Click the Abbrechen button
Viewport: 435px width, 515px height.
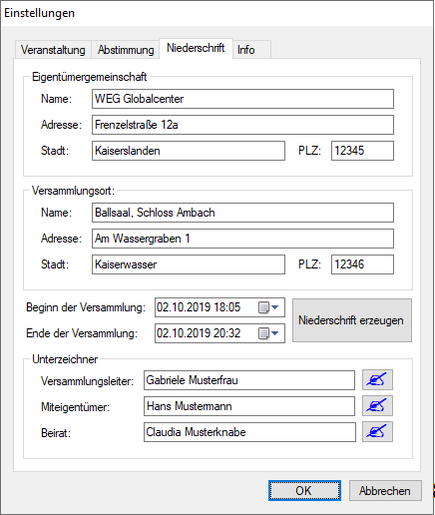click(x=385, y=491)
